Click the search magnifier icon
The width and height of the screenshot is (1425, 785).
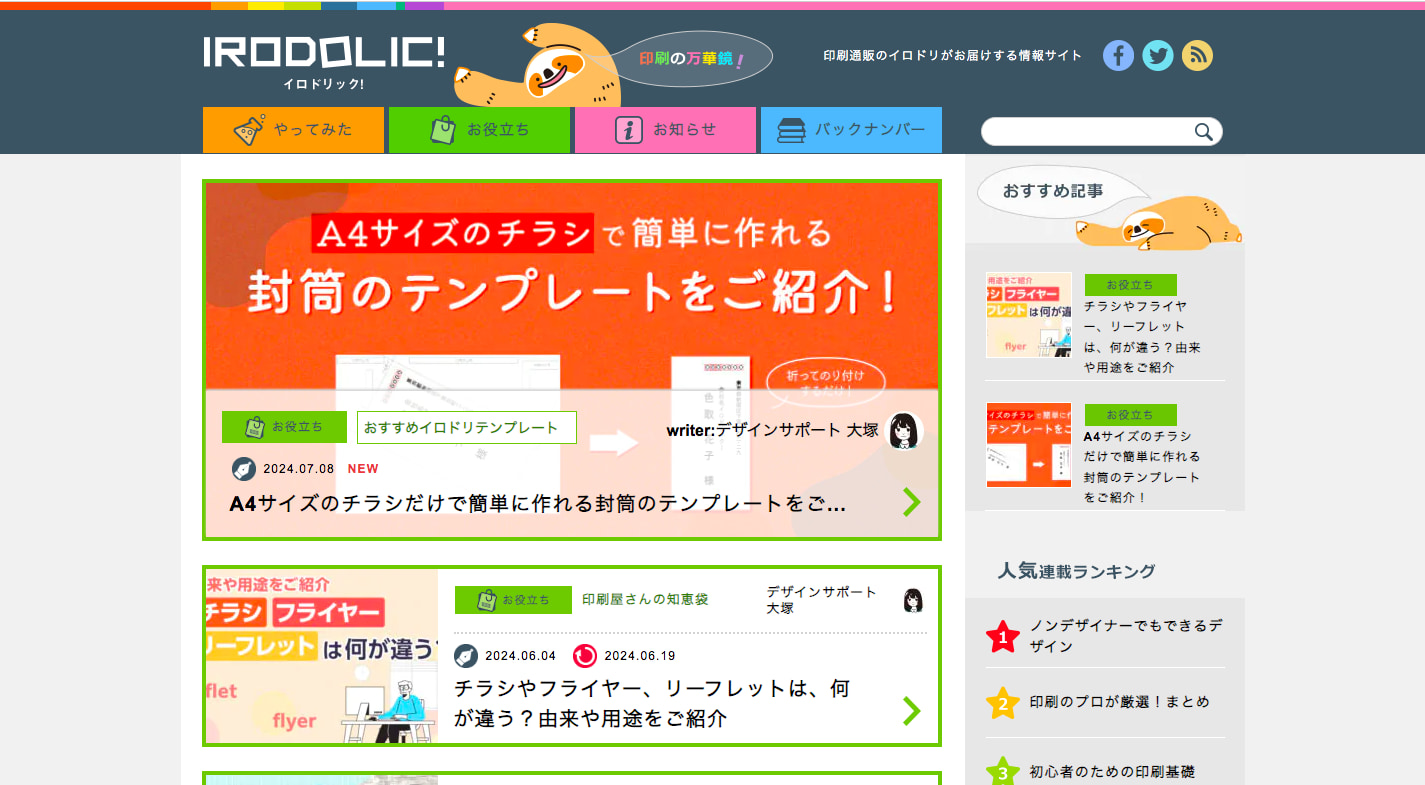pyautogui.click(x=1204, y=132)
